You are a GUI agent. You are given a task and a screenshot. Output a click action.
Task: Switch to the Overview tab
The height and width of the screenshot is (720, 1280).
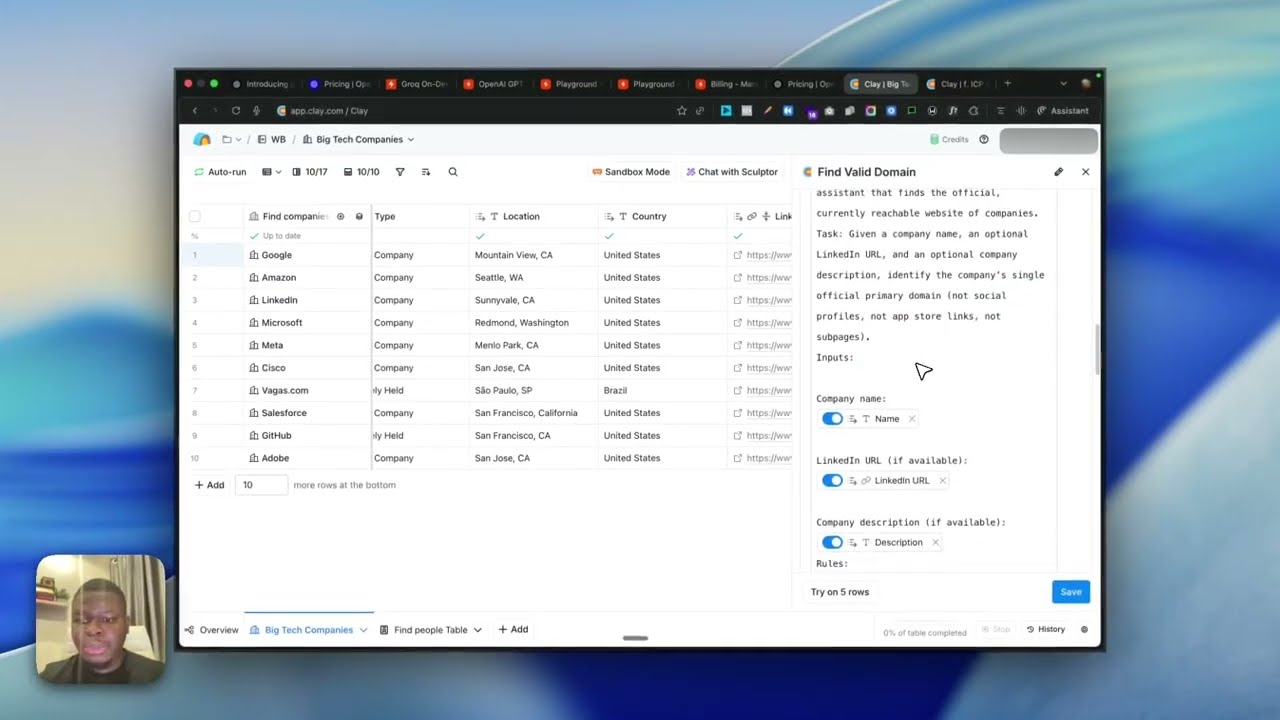click(211, 630)
